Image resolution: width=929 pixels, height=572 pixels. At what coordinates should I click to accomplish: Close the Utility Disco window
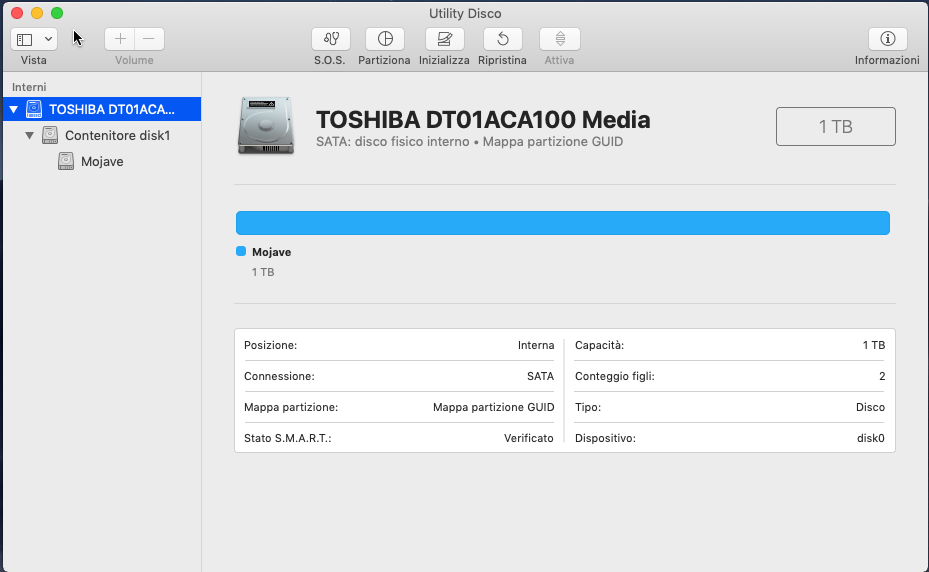[x=17, y=13]
